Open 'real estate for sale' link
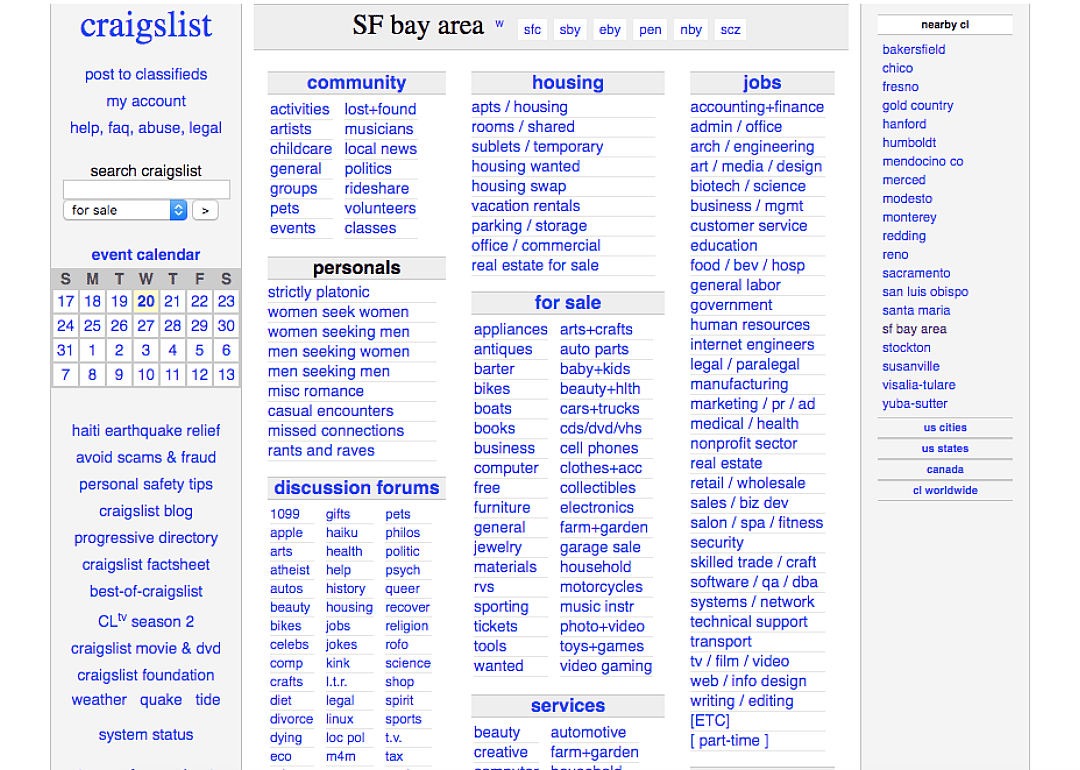The height and width of the screenshot is (770, 1080). click(x=535, y=265)
